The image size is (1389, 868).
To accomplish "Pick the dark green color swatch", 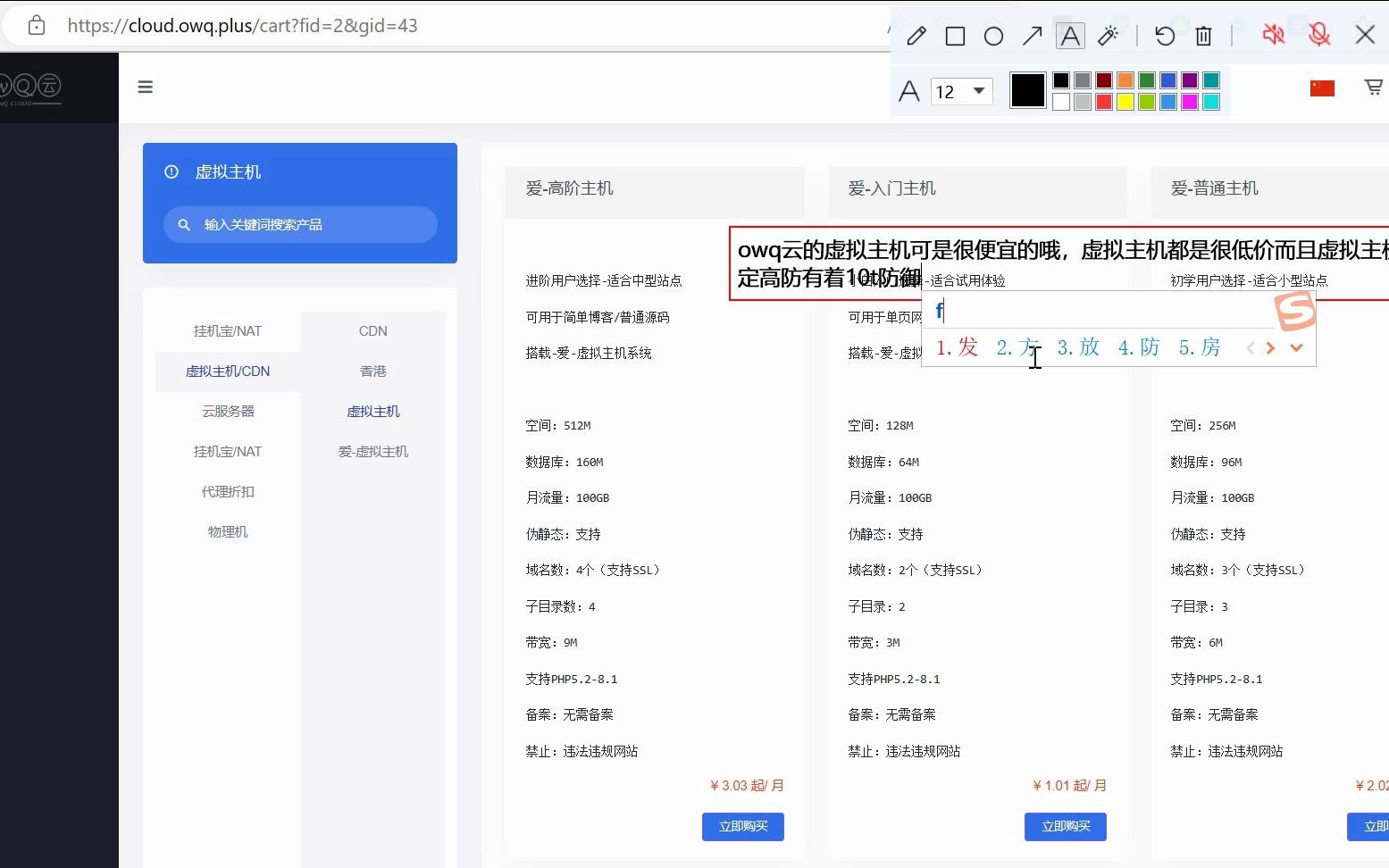I will [1147, 80].
